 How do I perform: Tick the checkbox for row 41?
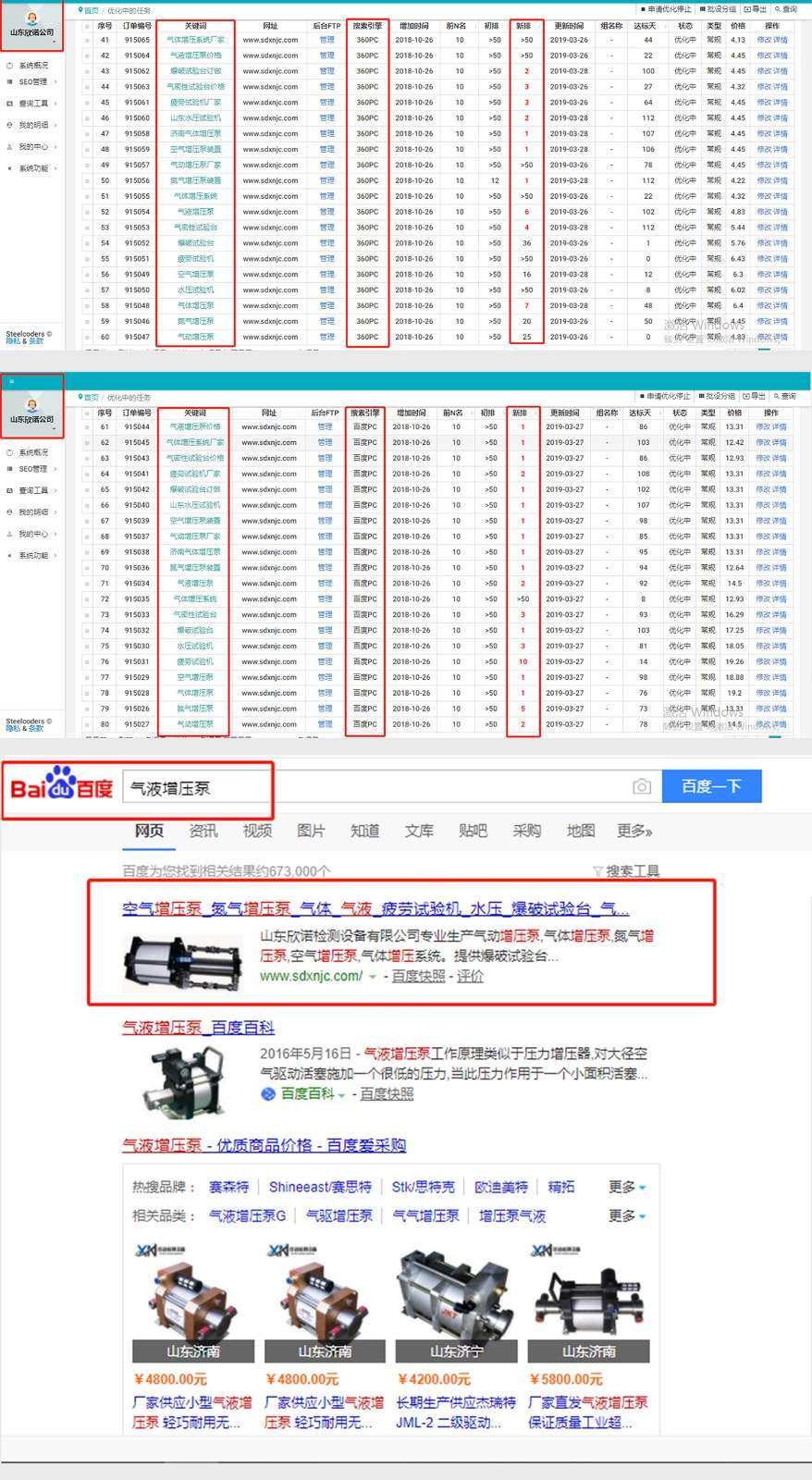coord(88,40)
